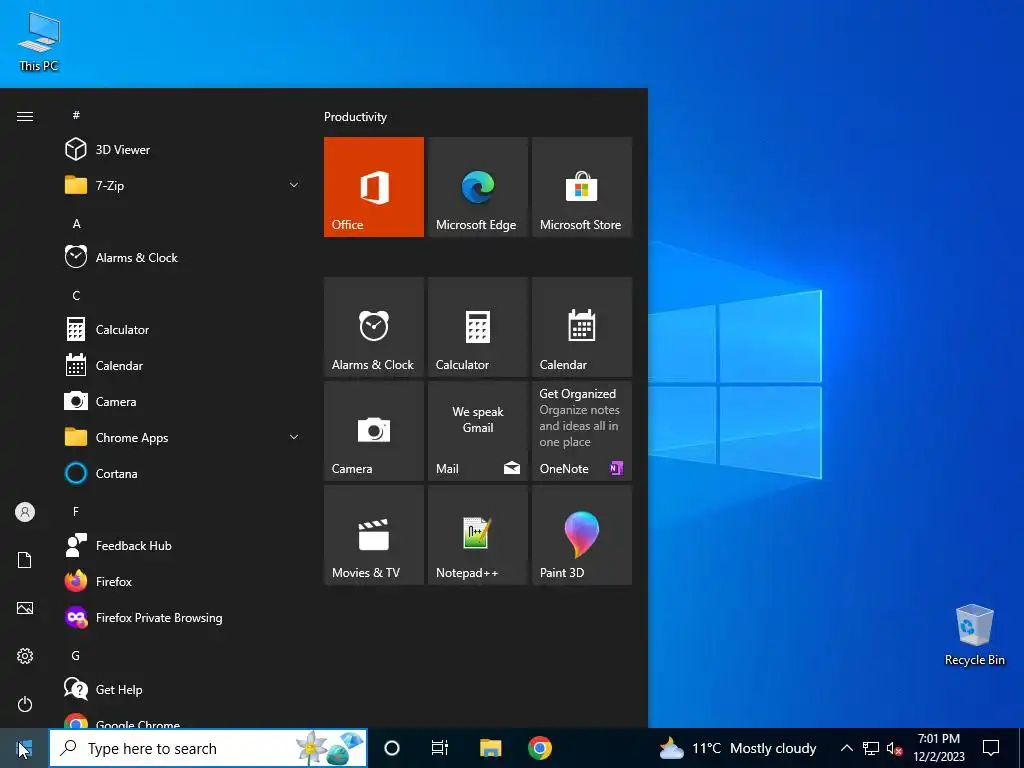1024x768 pixels.
Task: Launch Firefox from app list
Action: click(182, 581)
